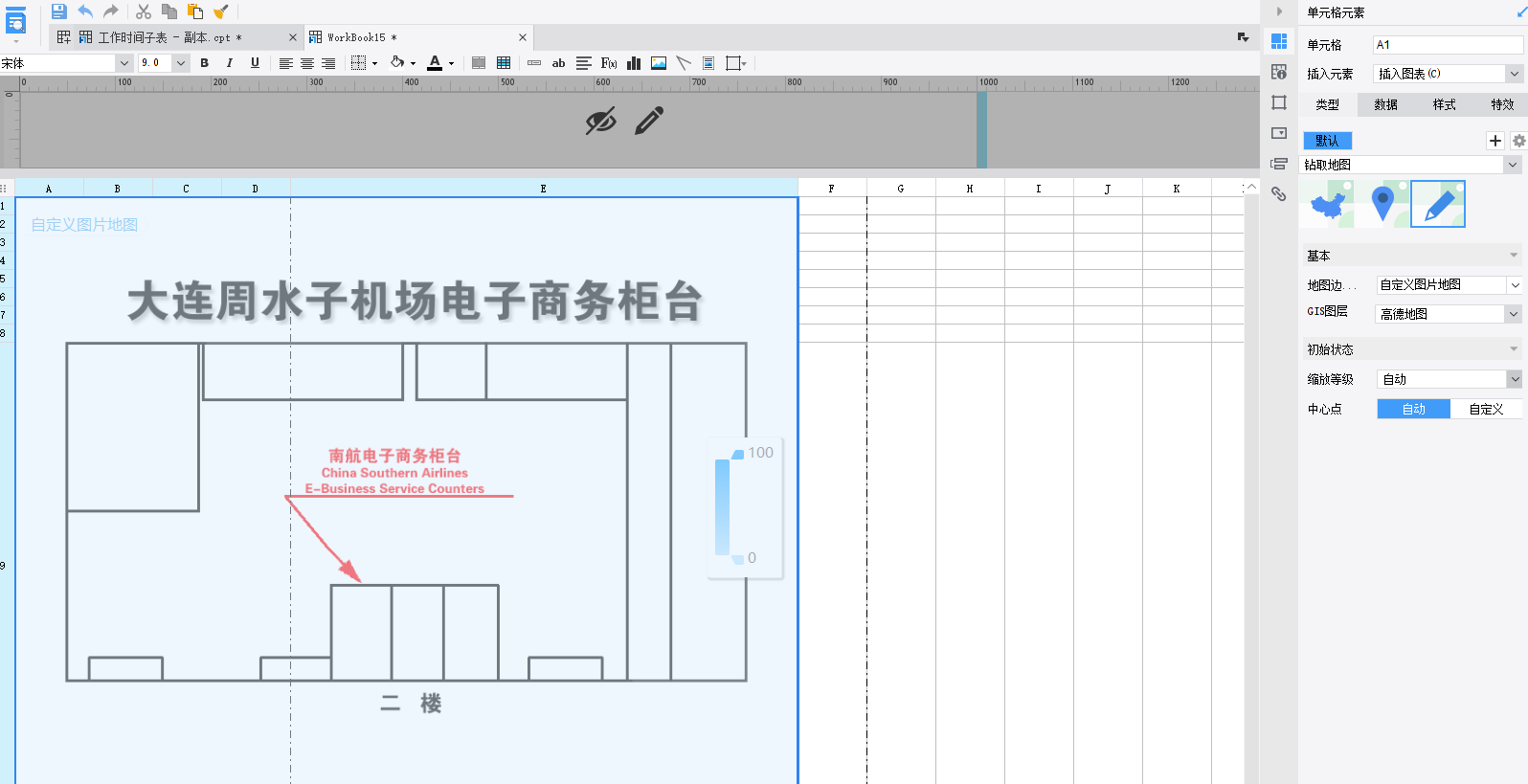Screen dimensions: 1528x784
Task: Close the WorkBook15 tab
Action: pyautogui.click(x=523, y=37)
